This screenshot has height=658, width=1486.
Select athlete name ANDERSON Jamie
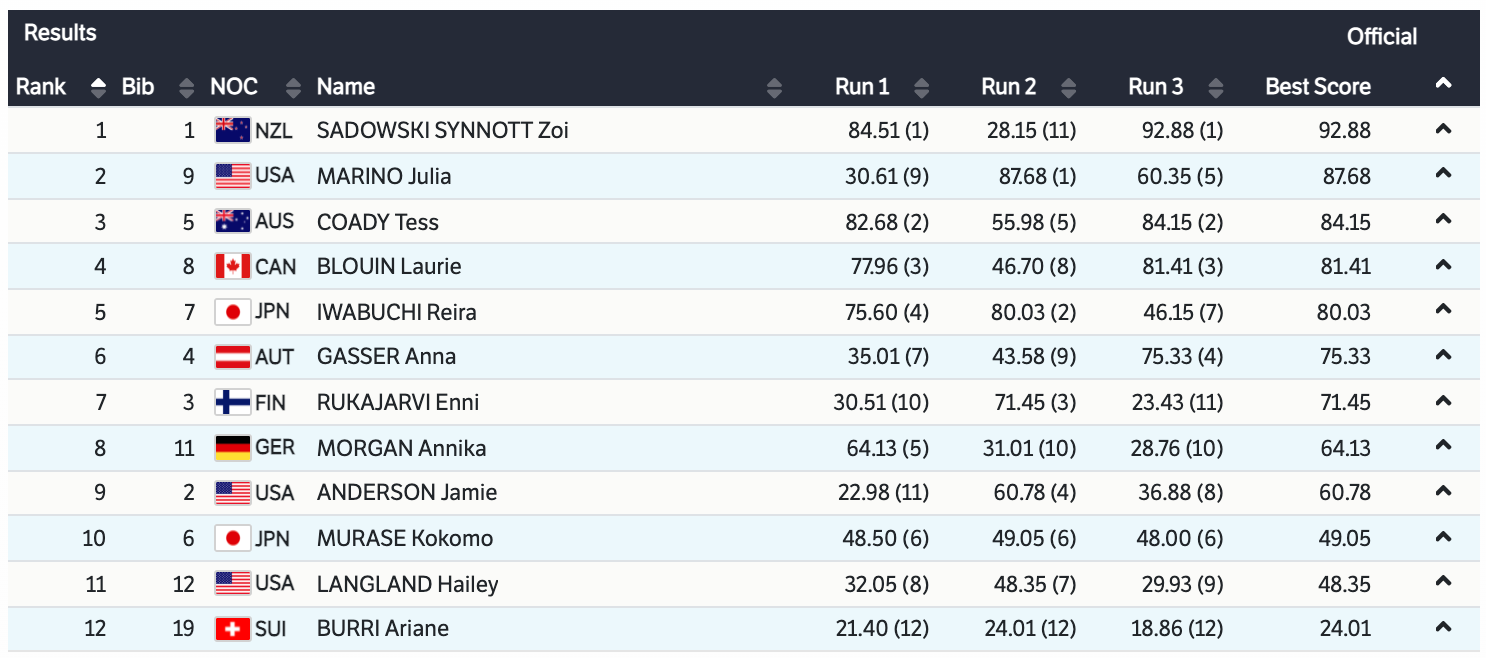tap(406, 493)
